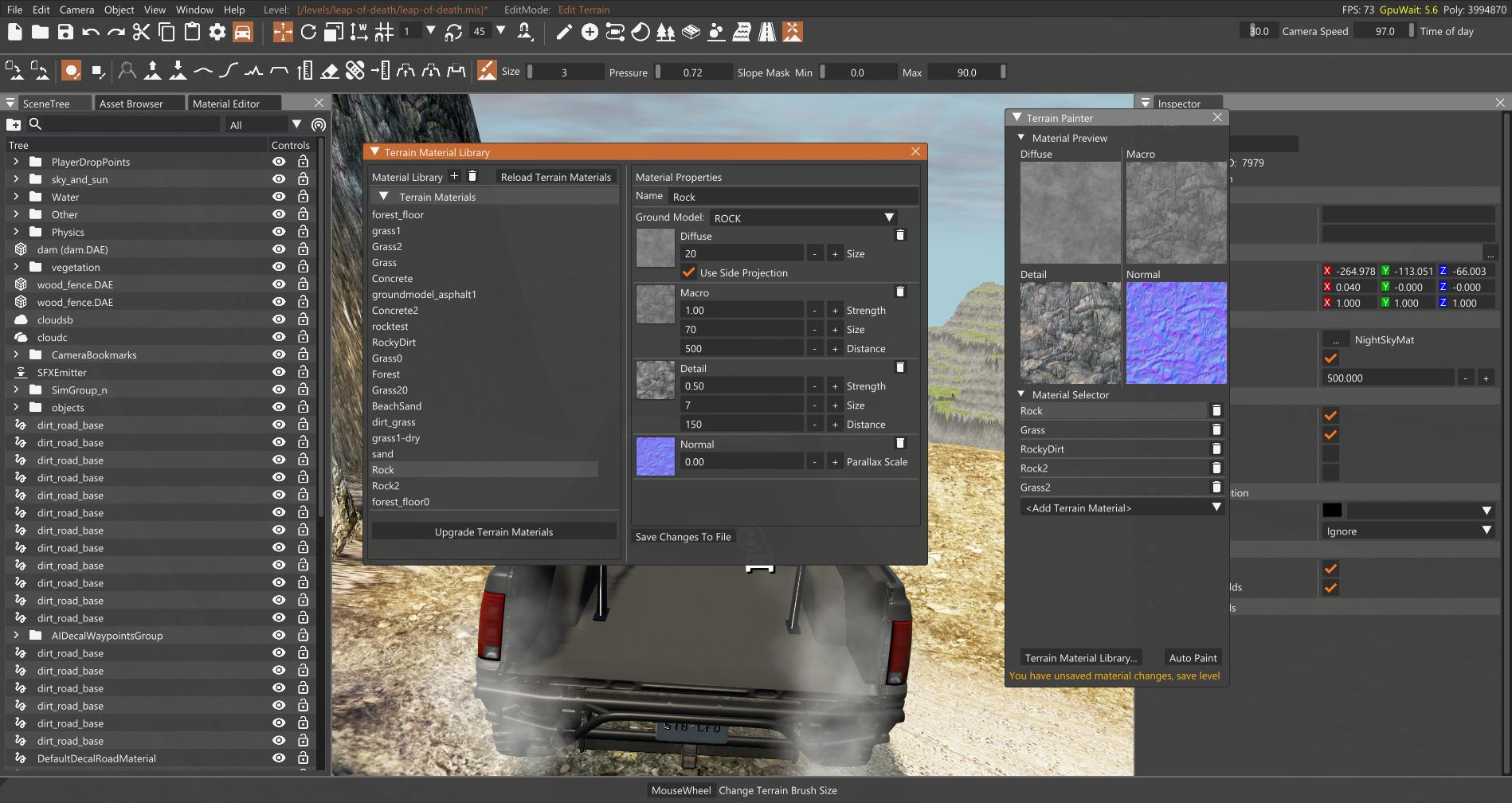Image resolution: width=1512 pixels, height=803 pixels.
Task: Open the Camera menu
Action: (x=76, y=10)
